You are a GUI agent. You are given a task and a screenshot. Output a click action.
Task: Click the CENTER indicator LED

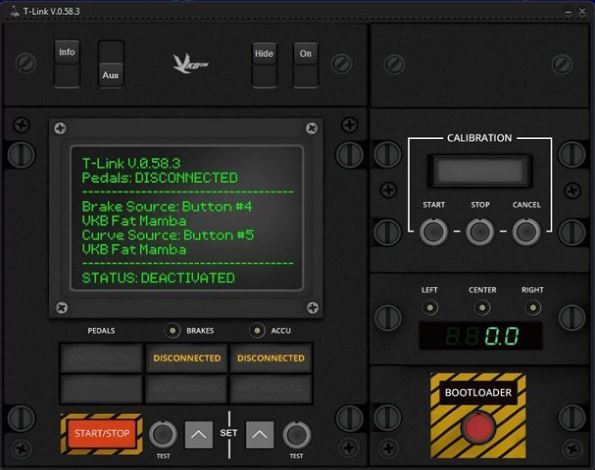click(x=482, y=308)
